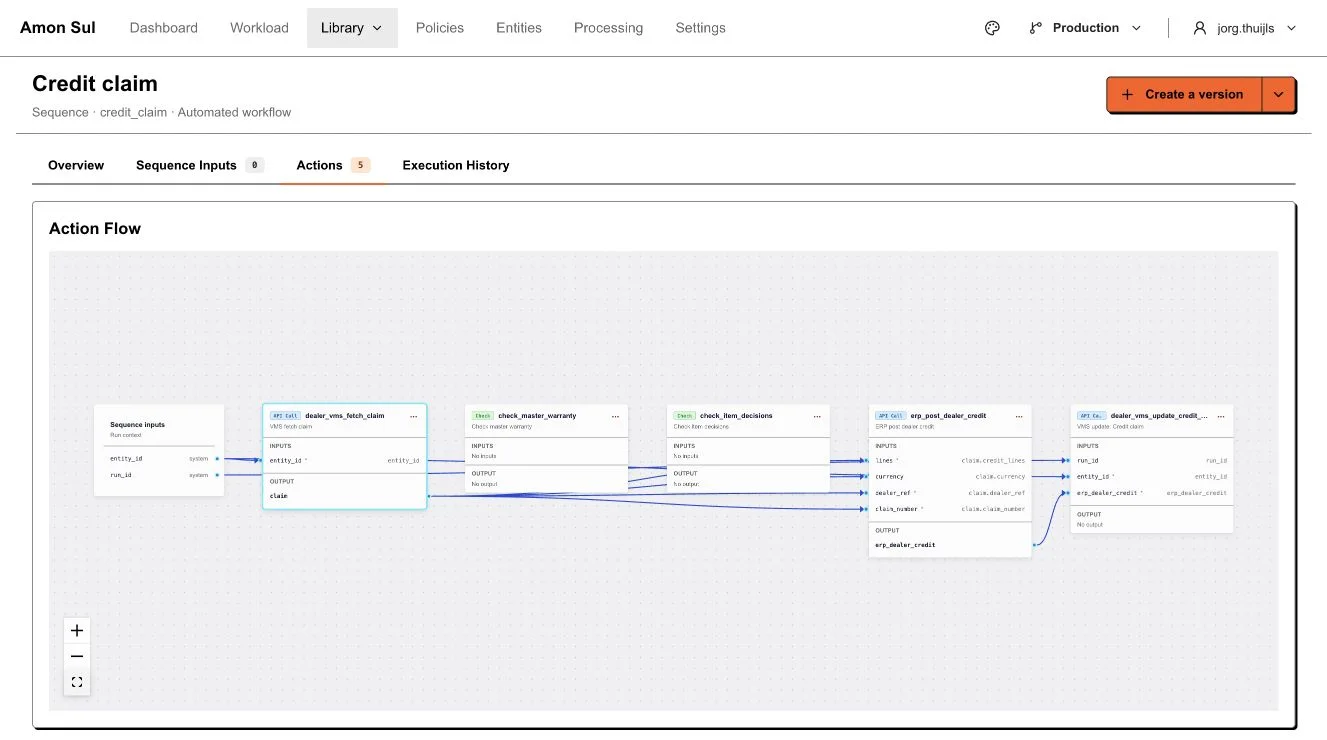The image size is (1327, 740).
Task: Click the claim.currency value
Action: pyautogui.click(x=1000, y=476)
